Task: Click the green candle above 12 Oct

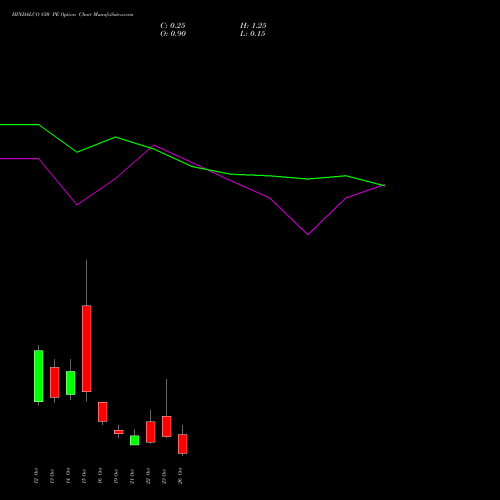Action: [x=39, y=376]
